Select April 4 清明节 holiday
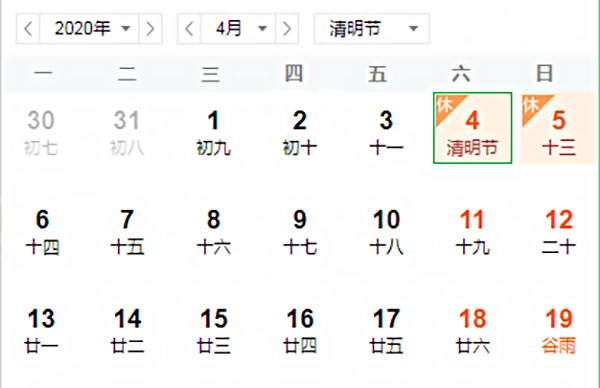The height and width of the screenshot is (388, 600). click(473, 128)
